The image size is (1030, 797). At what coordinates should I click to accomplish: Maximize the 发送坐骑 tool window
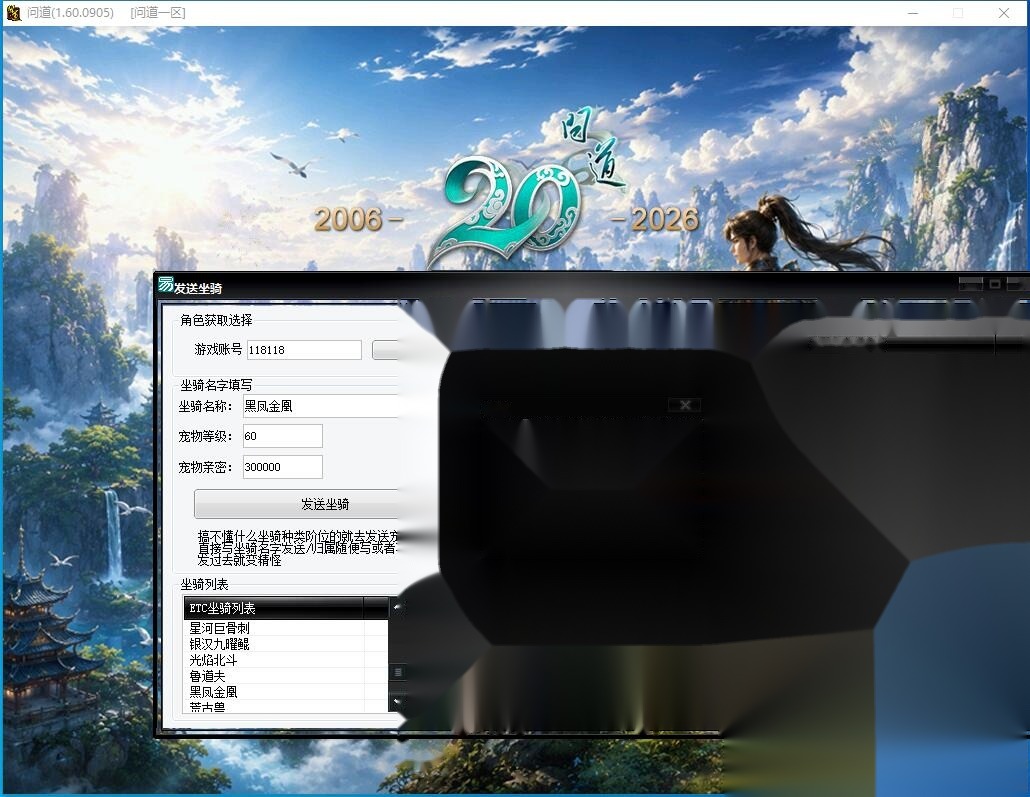click(x=995, y=284)
